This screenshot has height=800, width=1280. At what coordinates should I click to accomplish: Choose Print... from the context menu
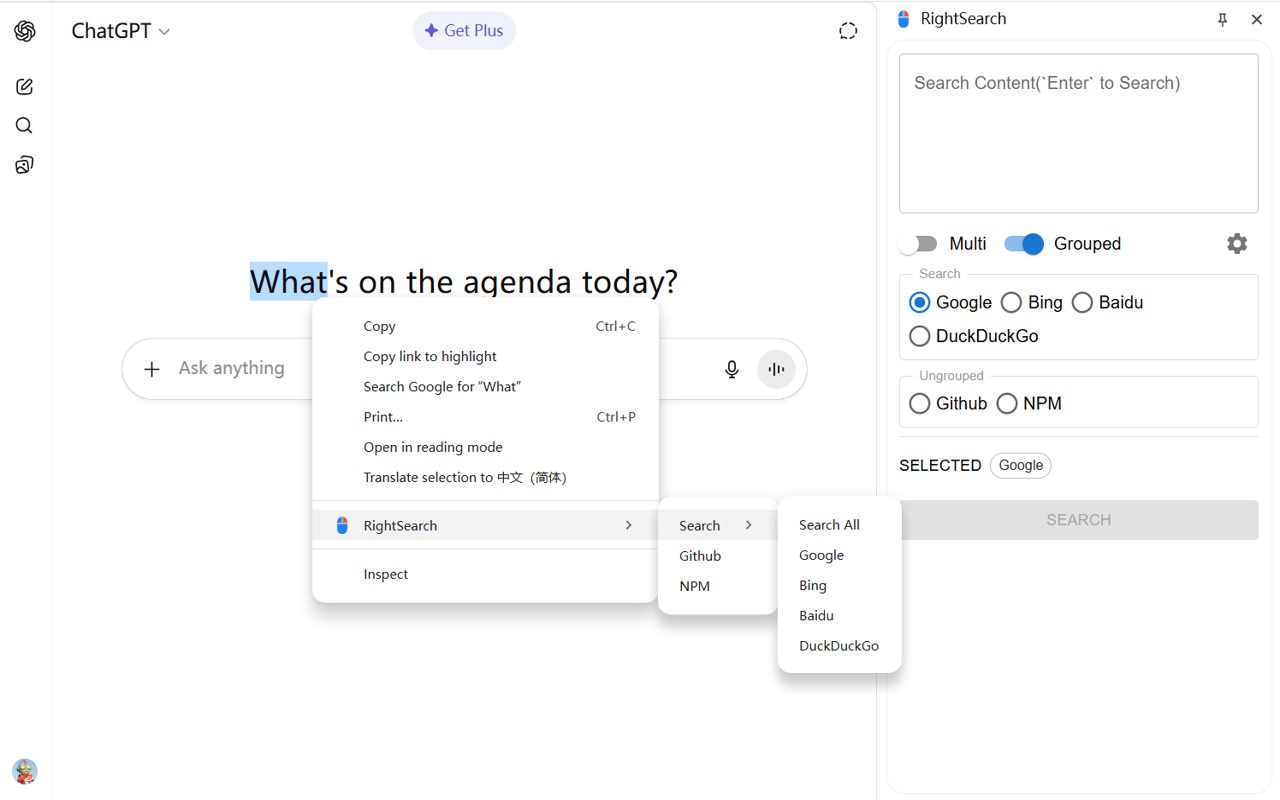pyautogui.click(x=485, y=417)
